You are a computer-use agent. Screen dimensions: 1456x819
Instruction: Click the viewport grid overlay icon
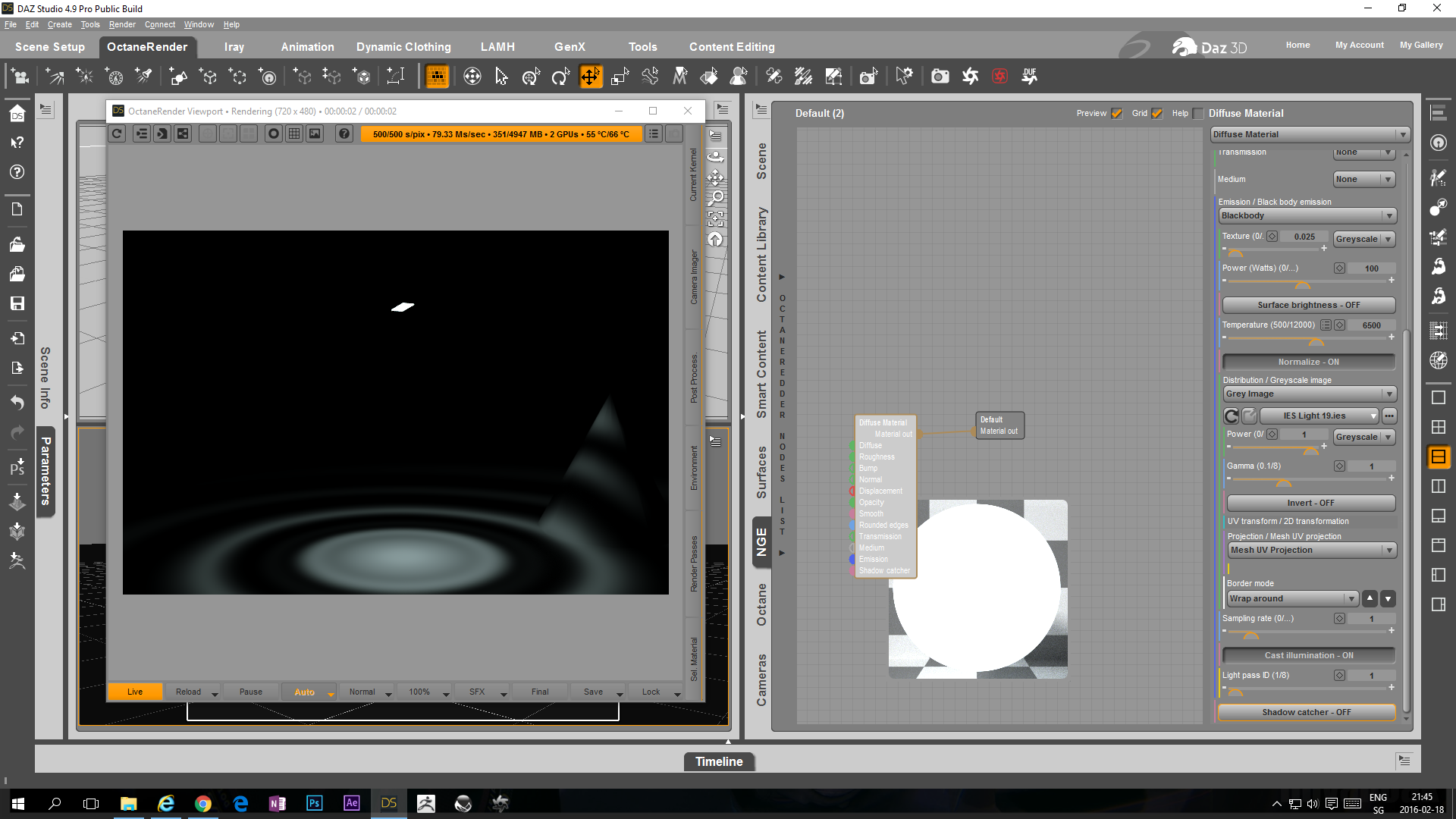(x=294, y=134)
